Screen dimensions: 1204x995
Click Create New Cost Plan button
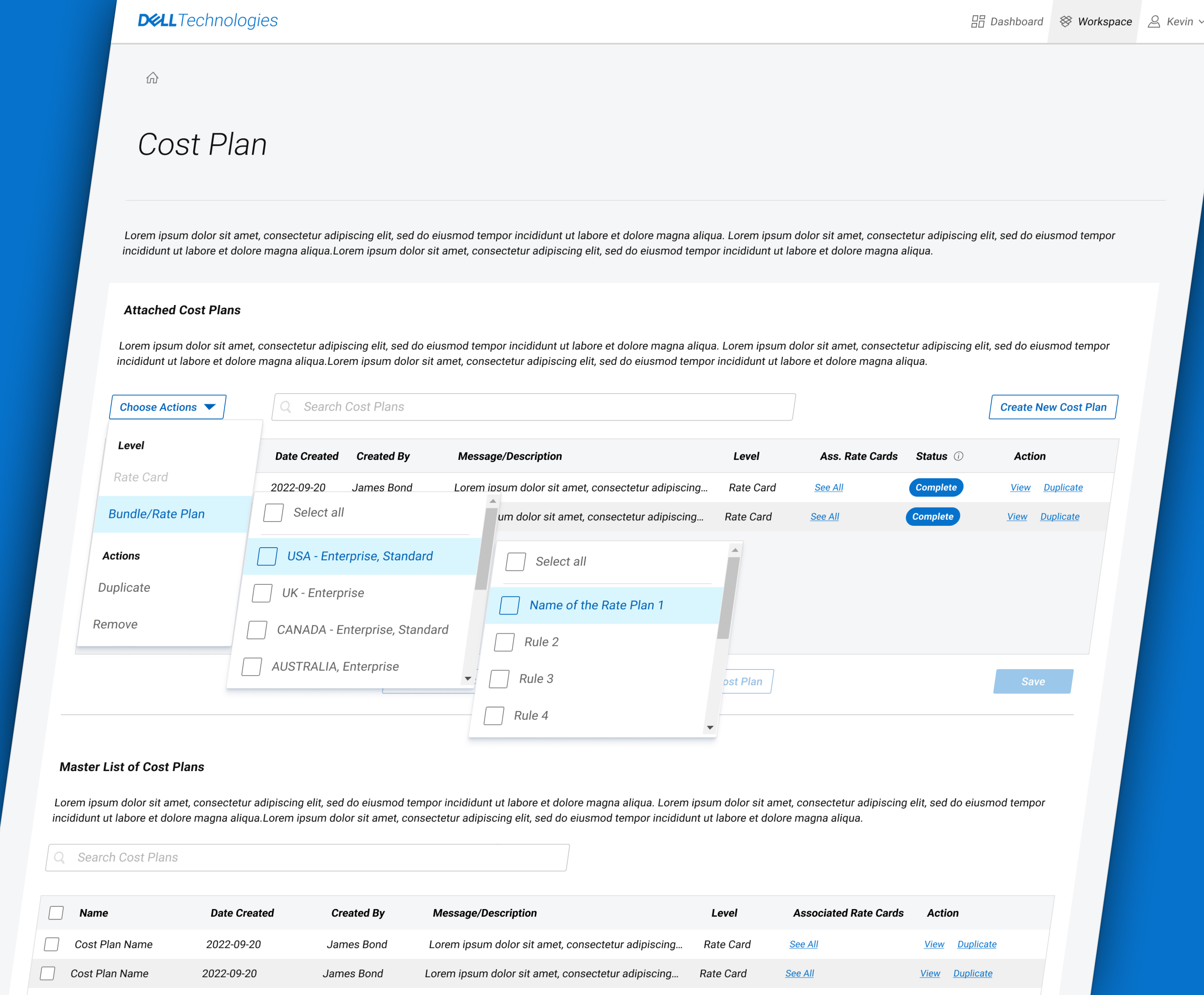(1053, 407)
